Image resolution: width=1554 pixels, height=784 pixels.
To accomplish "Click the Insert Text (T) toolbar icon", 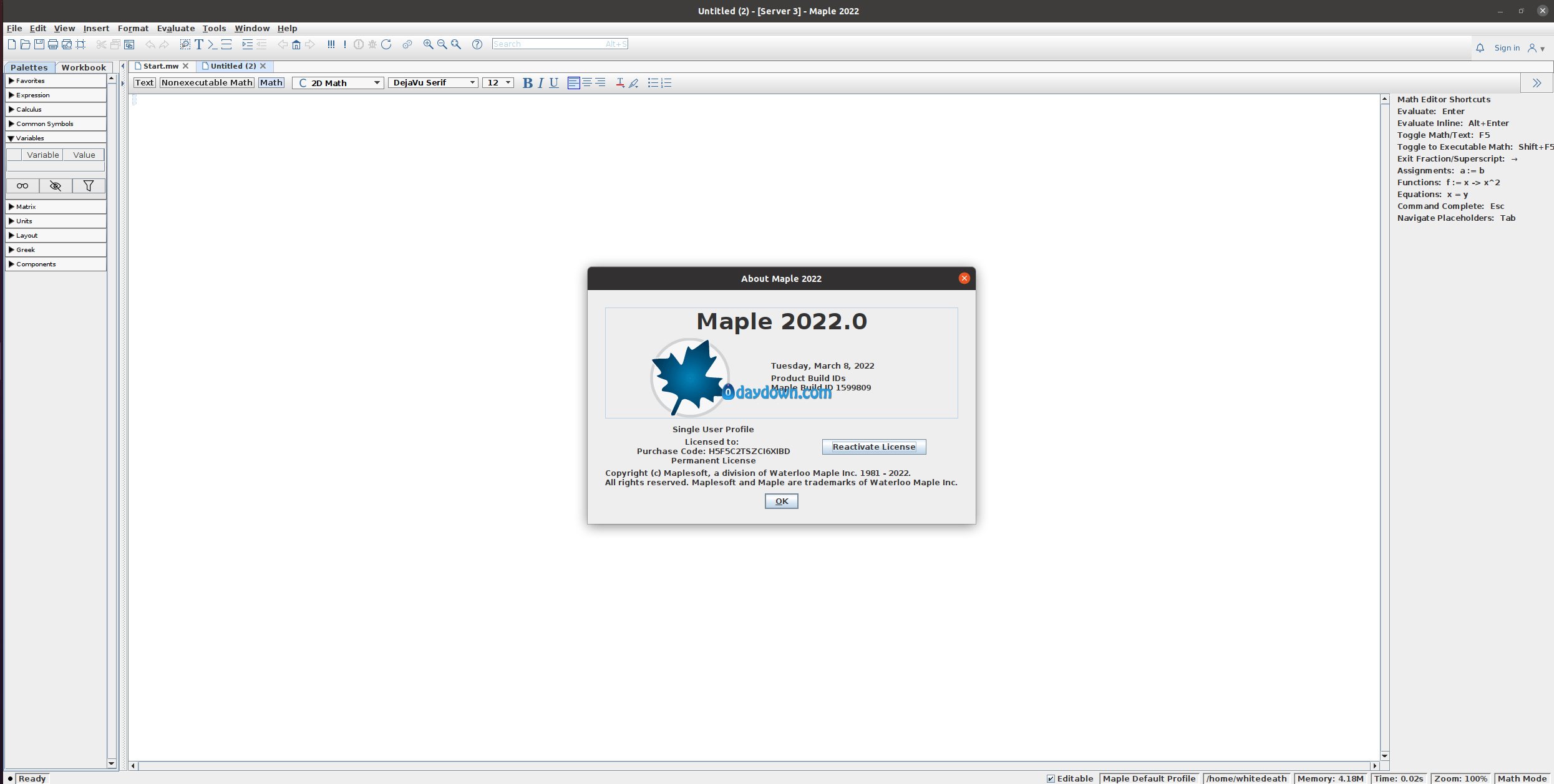I will pos(199,44).
